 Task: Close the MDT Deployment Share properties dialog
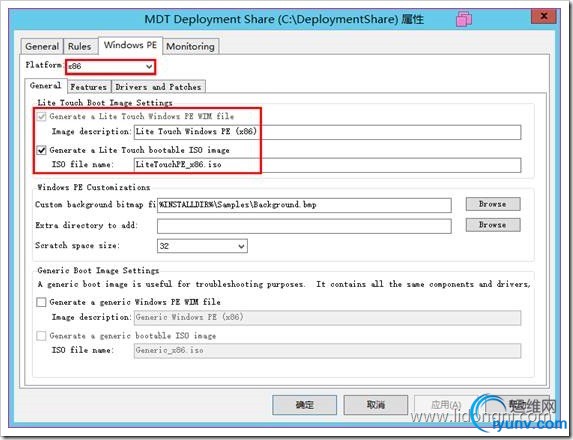[544, 16]
